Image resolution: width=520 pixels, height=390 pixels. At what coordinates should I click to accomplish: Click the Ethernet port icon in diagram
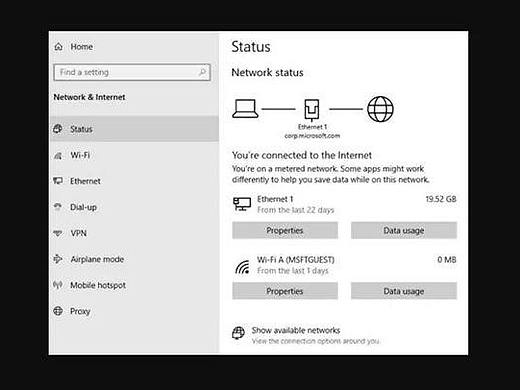point(312,110)
